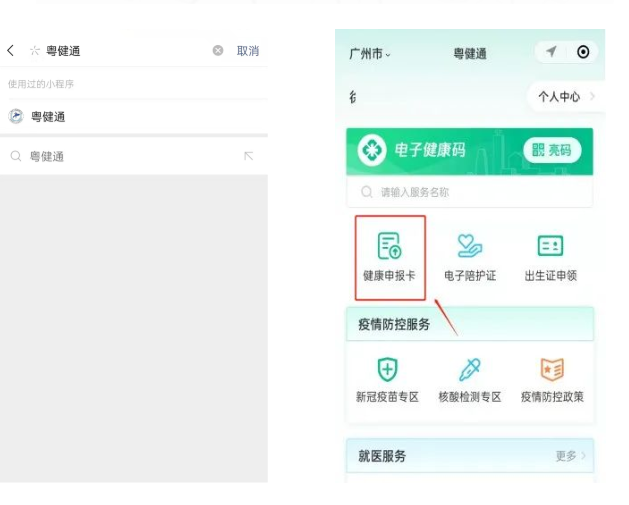The width and height of the screenshot is (629, 505).
Task: Expand 更多 in 就医服务 section
Action: (570, 456)
